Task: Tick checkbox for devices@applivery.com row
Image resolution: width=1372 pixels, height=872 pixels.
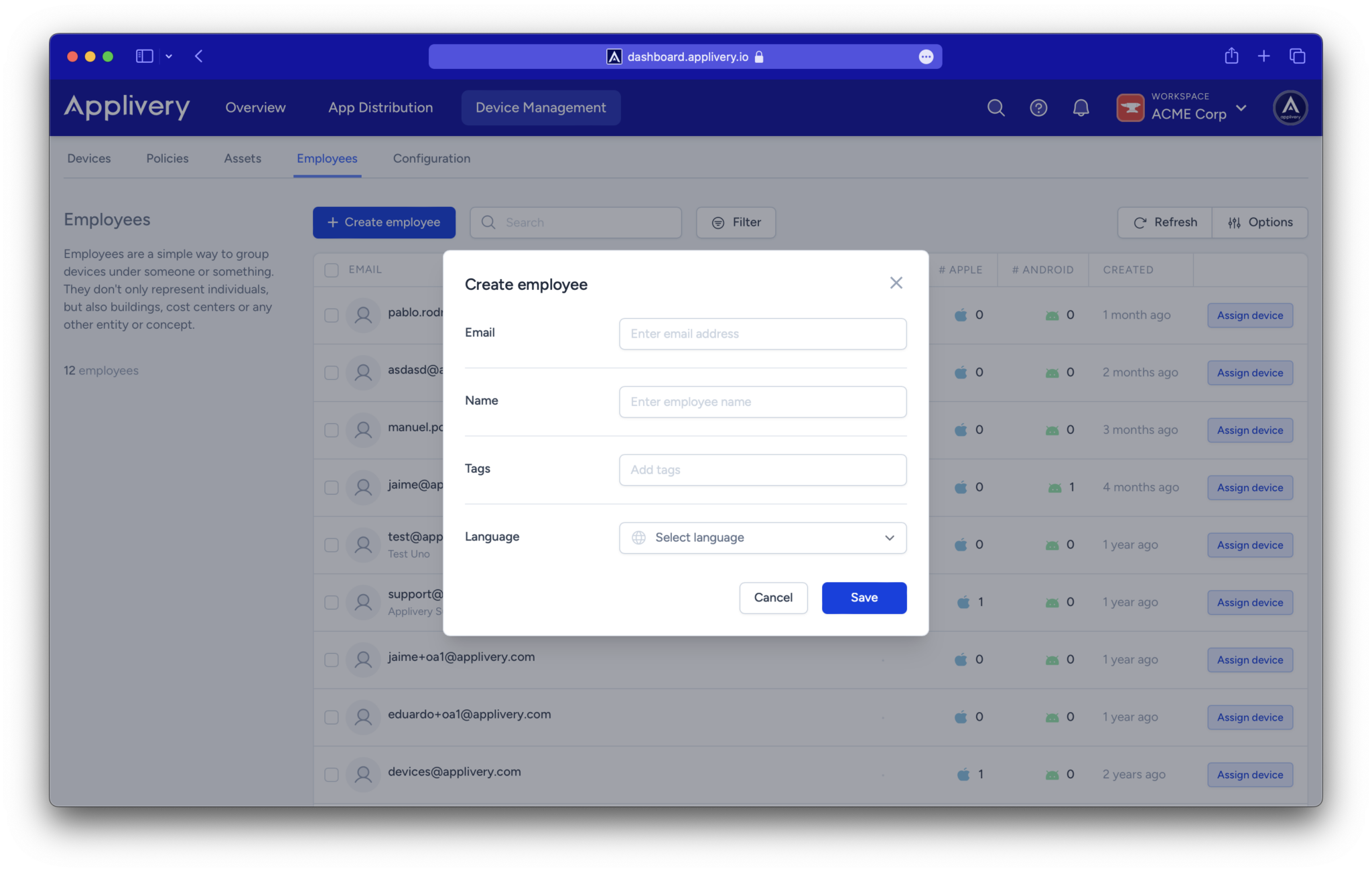Action: click(x=332, y=775)
